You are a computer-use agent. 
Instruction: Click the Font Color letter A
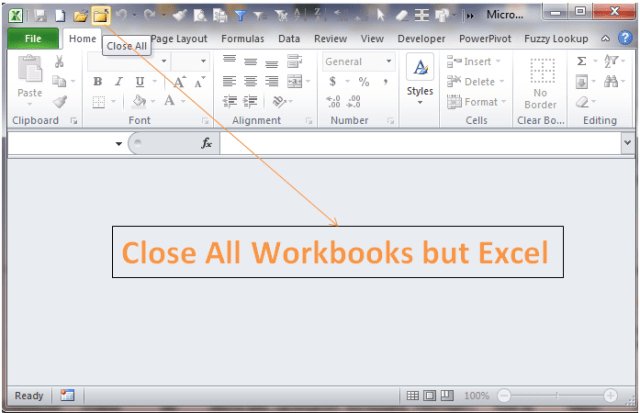tap(169, 100)
